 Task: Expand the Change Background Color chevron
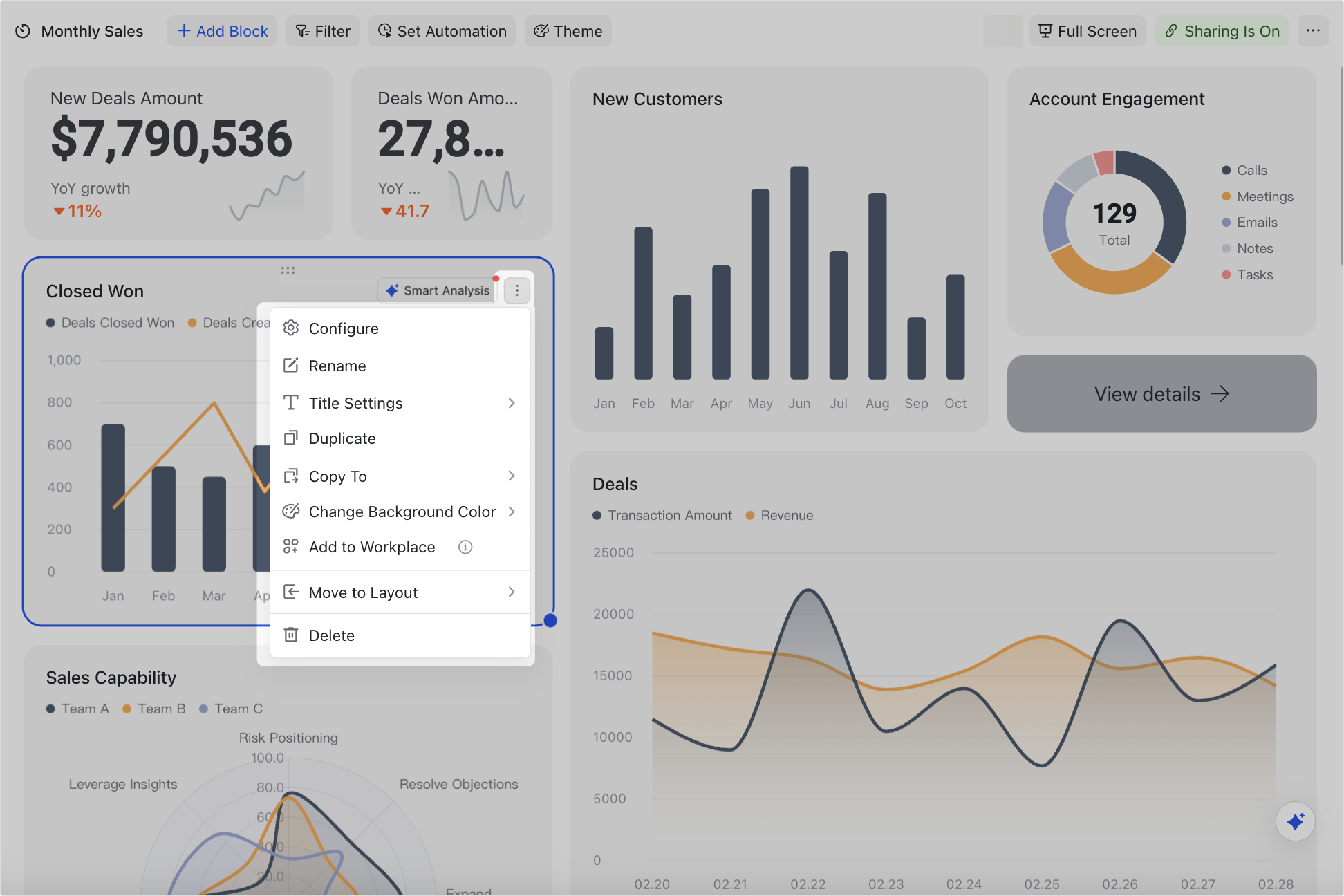pos(512,512)
